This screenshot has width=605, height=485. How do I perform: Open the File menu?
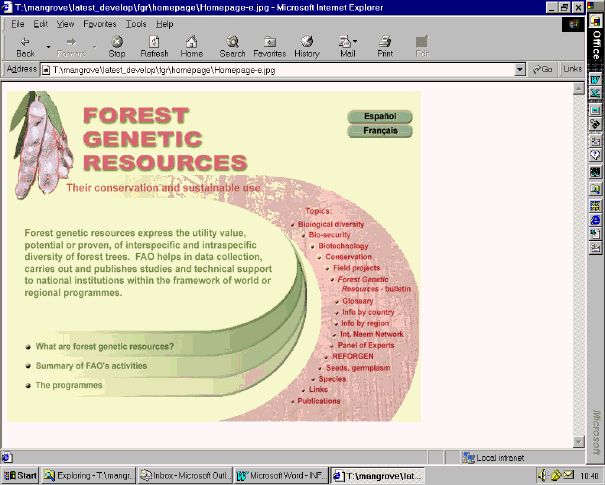(17, 23)
